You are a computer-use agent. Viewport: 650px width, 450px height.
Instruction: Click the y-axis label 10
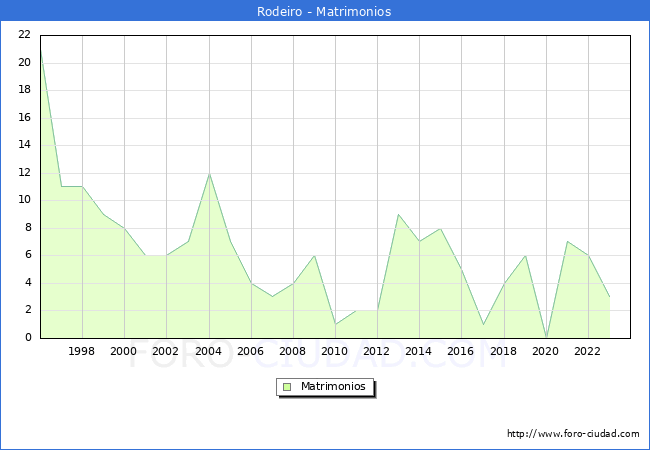[x=25, y=200]
